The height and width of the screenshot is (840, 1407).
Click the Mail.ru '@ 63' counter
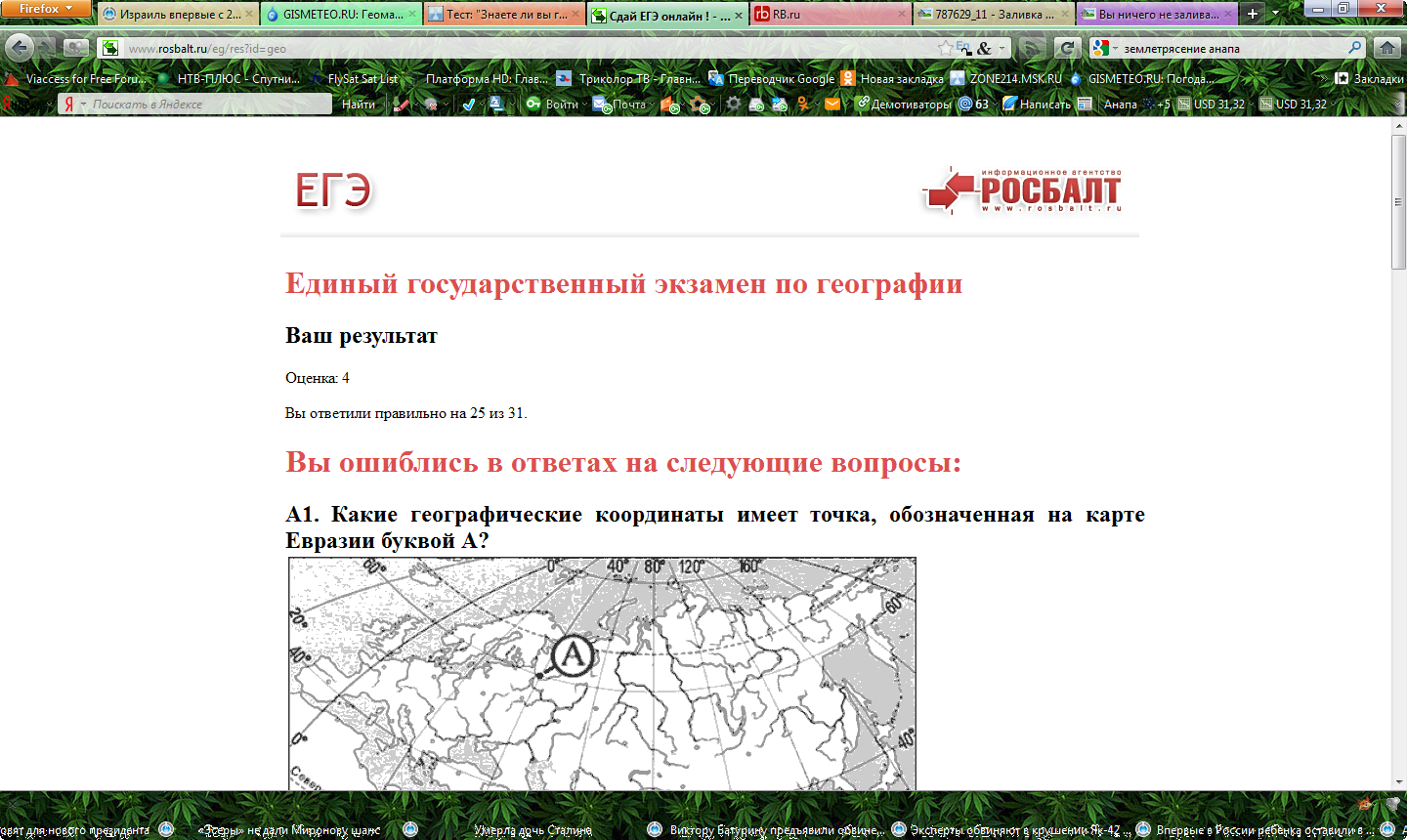[973, 104]
